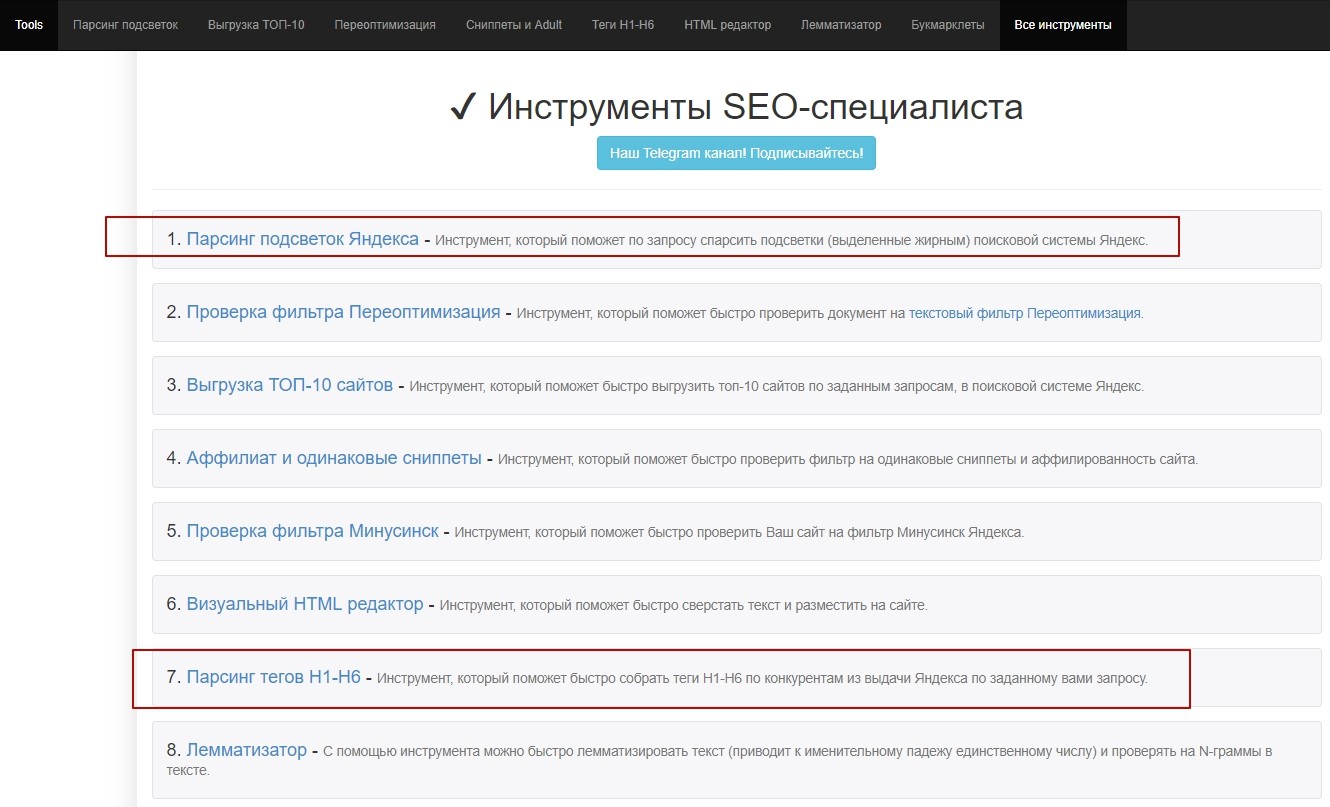Click the Telegram channel subscribe button

click(736, 153)
